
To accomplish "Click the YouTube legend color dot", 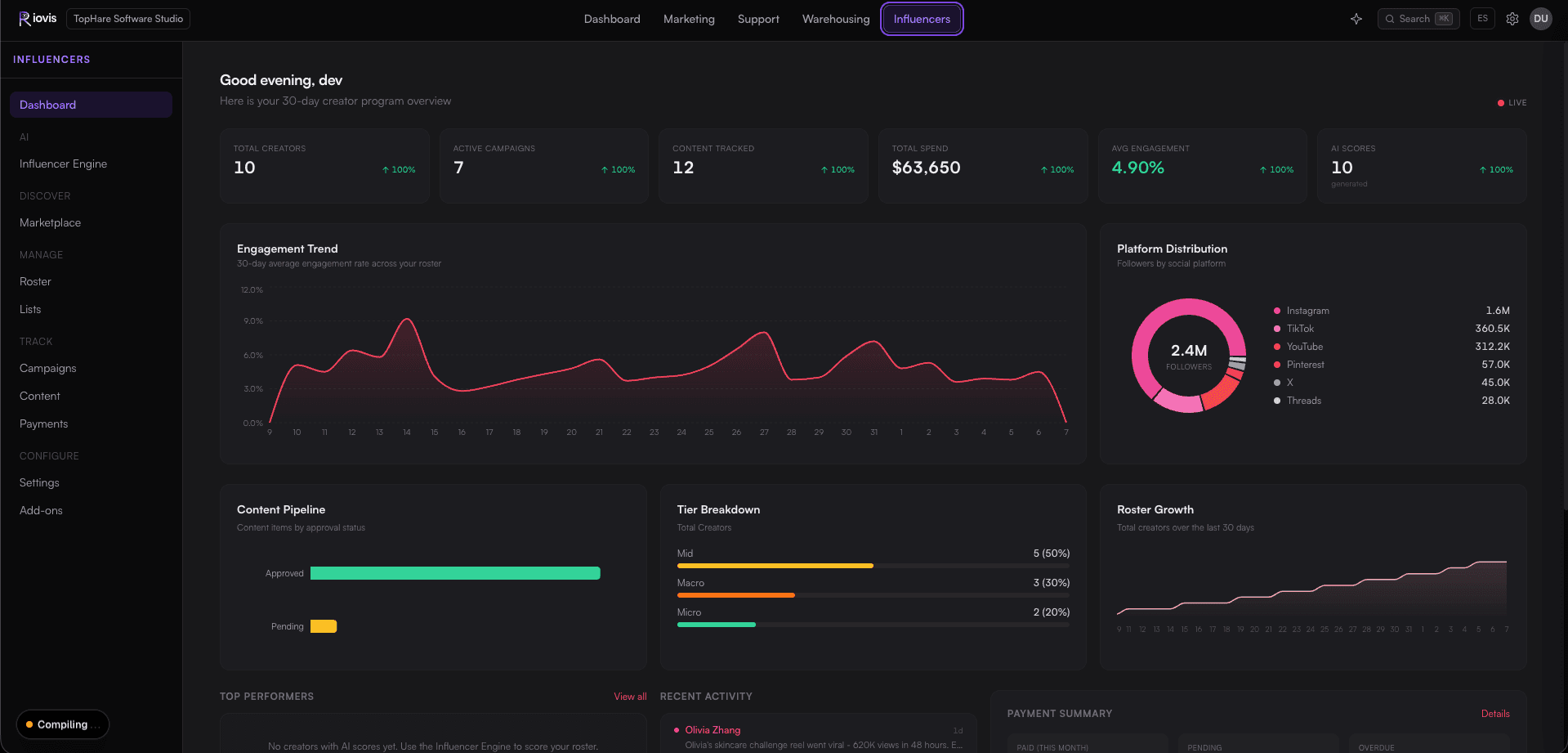I will (1277, 347).
